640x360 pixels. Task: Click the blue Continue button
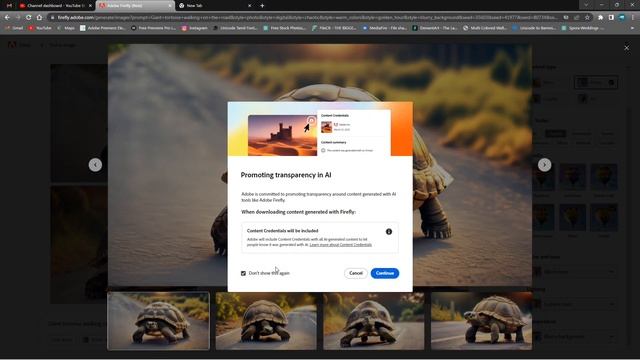click(x=384, y=273)
